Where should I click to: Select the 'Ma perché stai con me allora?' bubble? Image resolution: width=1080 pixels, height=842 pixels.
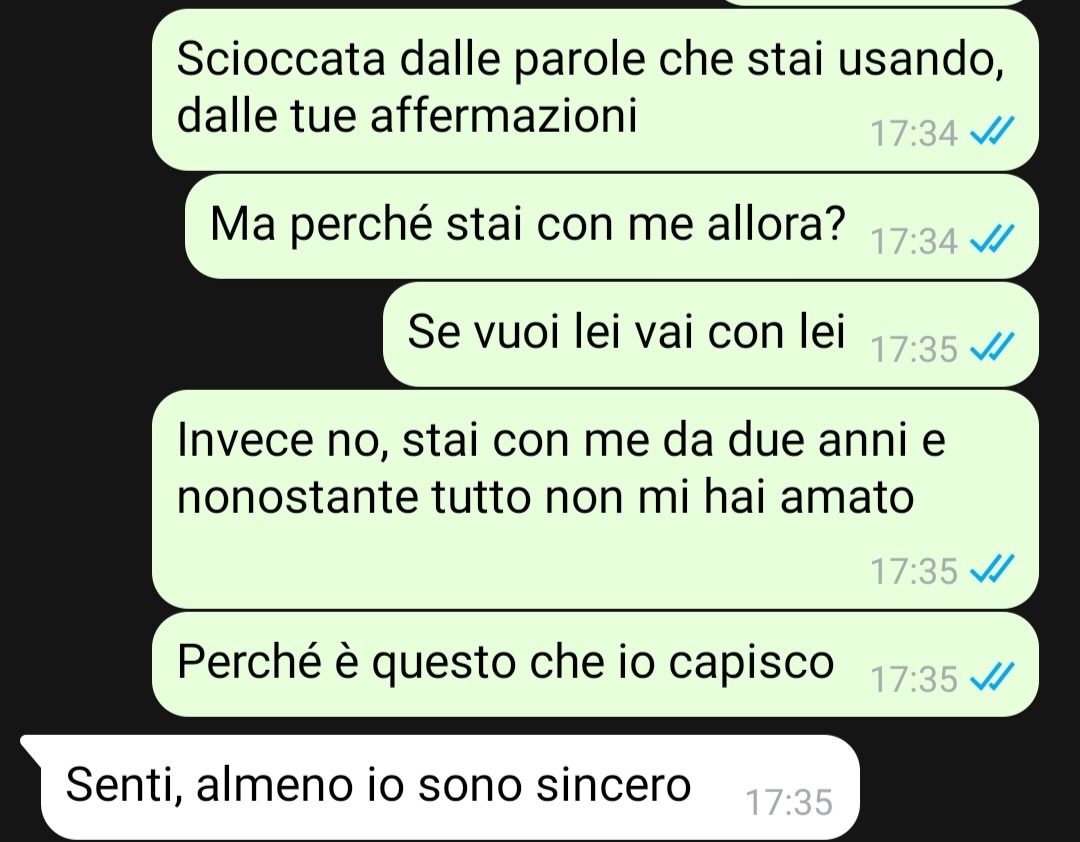point(612,226)
